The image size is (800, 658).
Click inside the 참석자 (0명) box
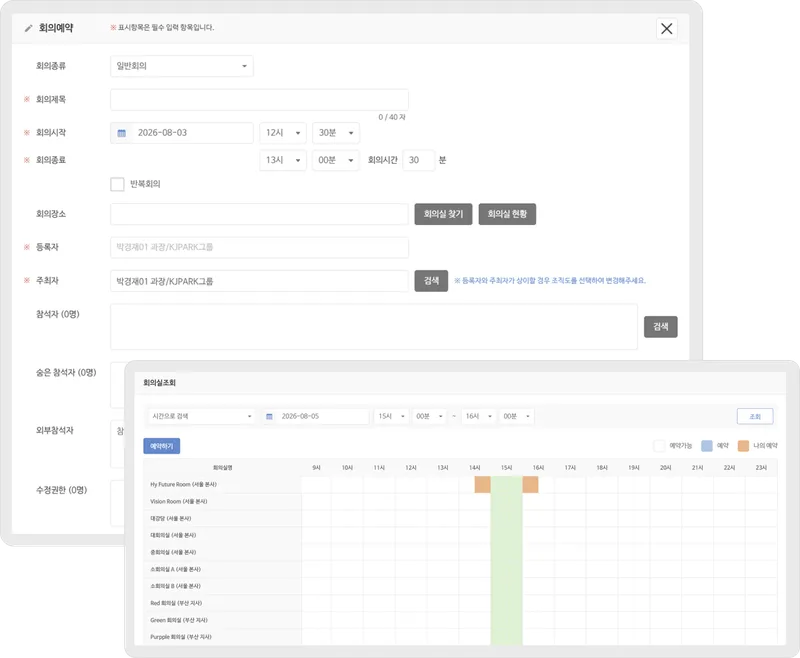[374, 327]
